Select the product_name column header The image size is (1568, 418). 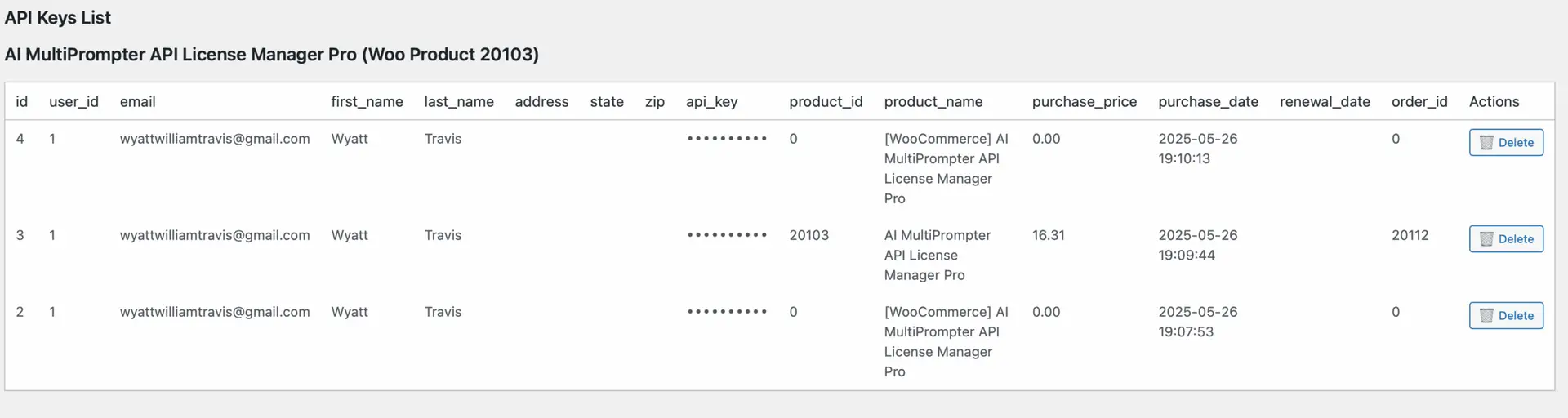933,102
